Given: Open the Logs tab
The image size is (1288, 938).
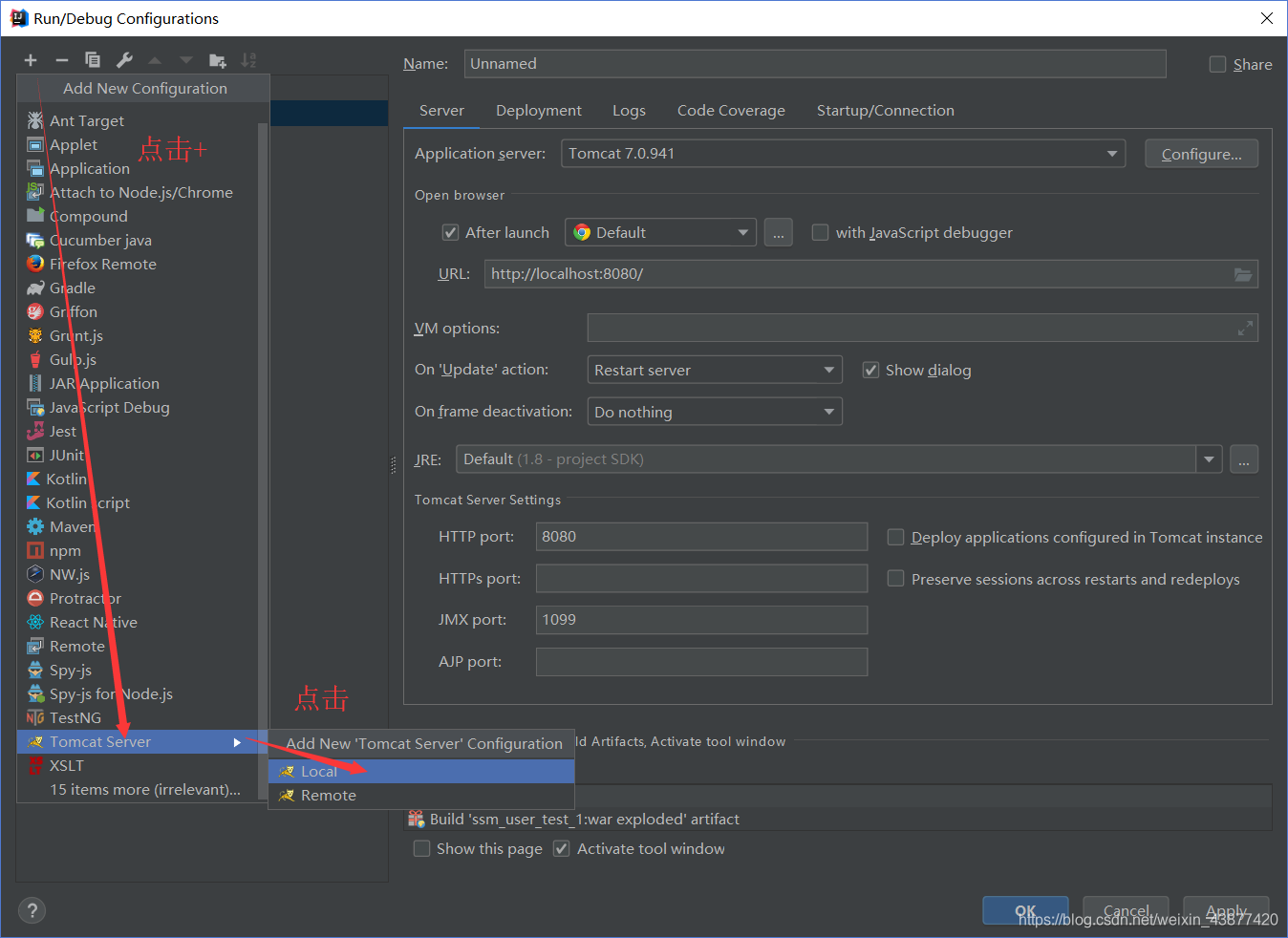Looking at the screenshot, I should [x=629, y=110].
